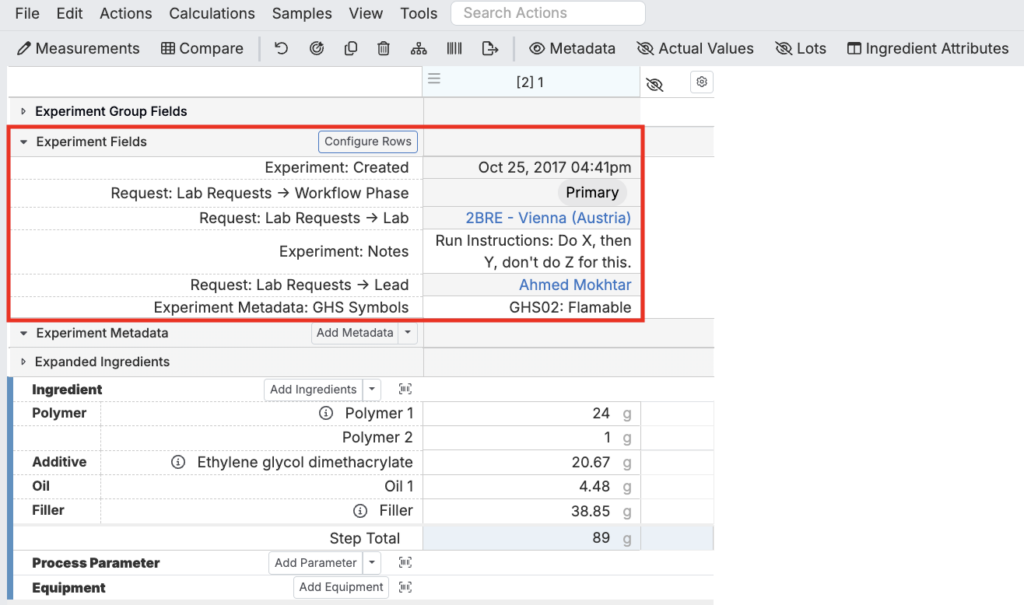This screenshot has width=1024, height=605.
Task: Open the 2BRE - Vienna (Austria) link
Action: point(548,218)
